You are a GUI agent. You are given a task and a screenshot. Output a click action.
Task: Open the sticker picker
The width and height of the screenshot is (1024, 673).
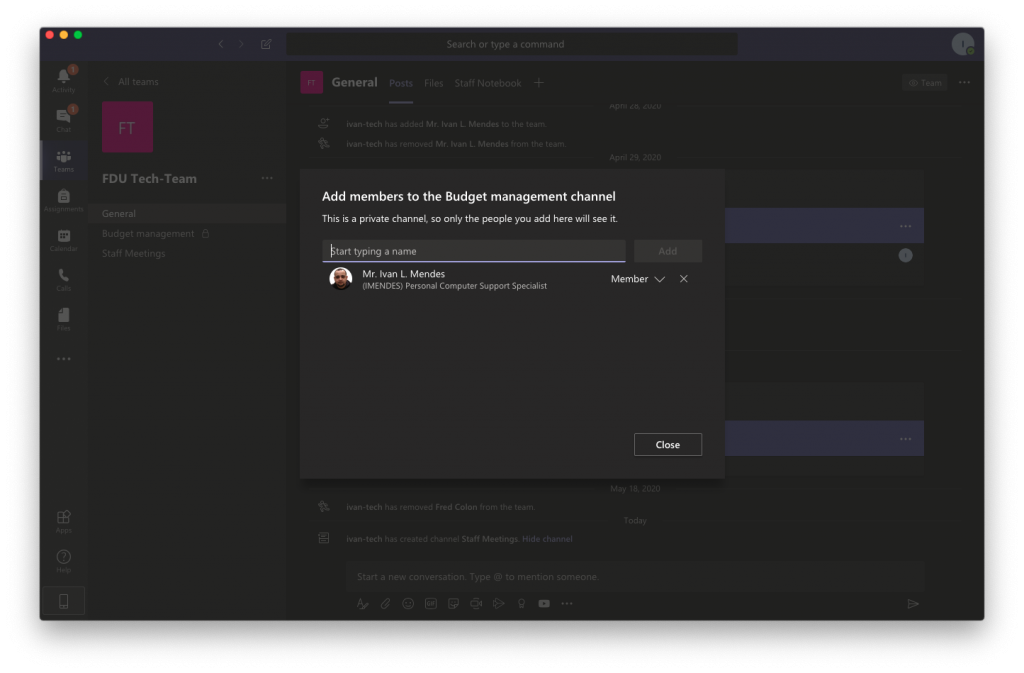453,604
